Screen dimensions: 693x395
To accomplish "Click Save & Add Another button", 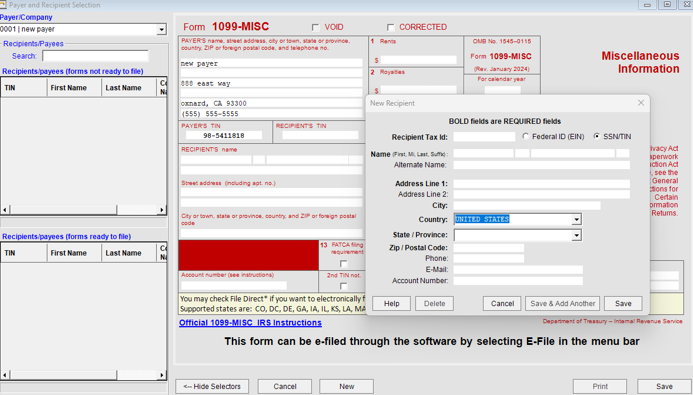I will coord(562,304).
